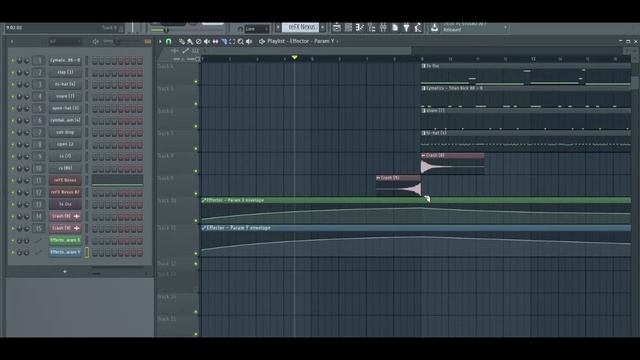The image size is (640, 360).
Task: Select the slip tool in playlist toolbar
Action: click(216, 41)
